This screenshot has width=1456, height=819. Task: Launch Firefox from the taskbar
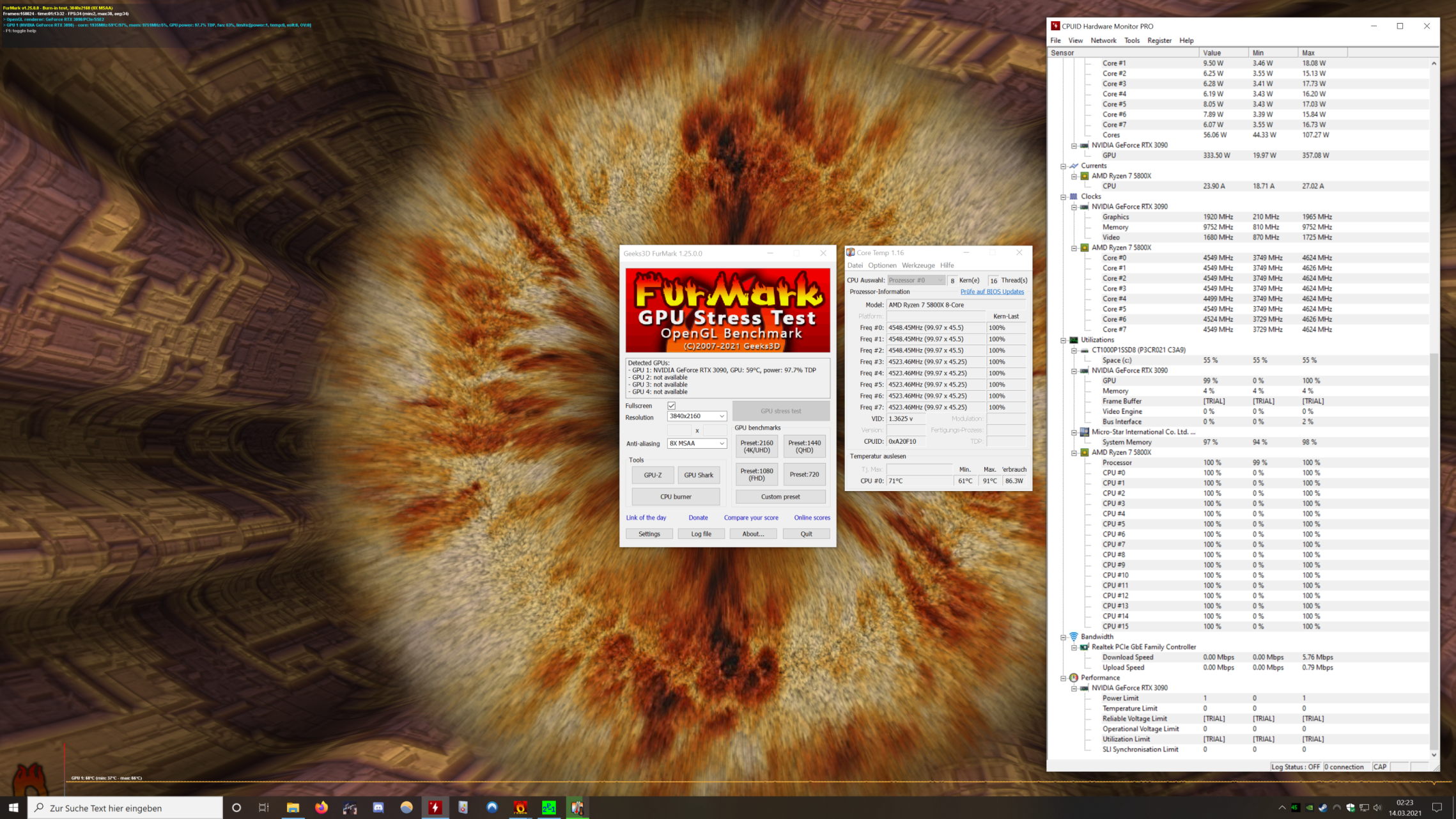[x=321, y=807]
